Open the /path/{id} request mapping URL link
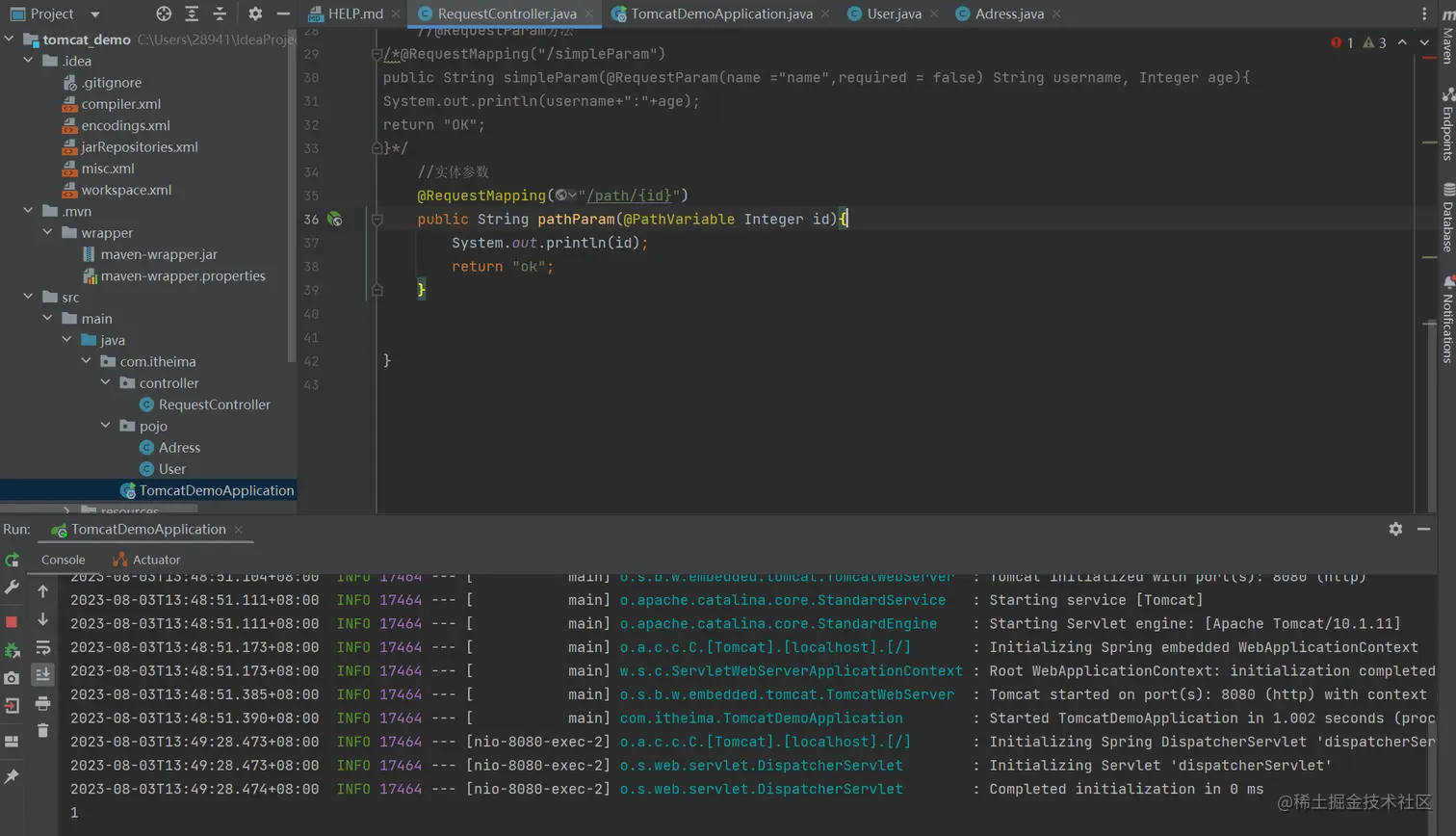Viewport: 1456px width, 836px height. coord(629,196)
